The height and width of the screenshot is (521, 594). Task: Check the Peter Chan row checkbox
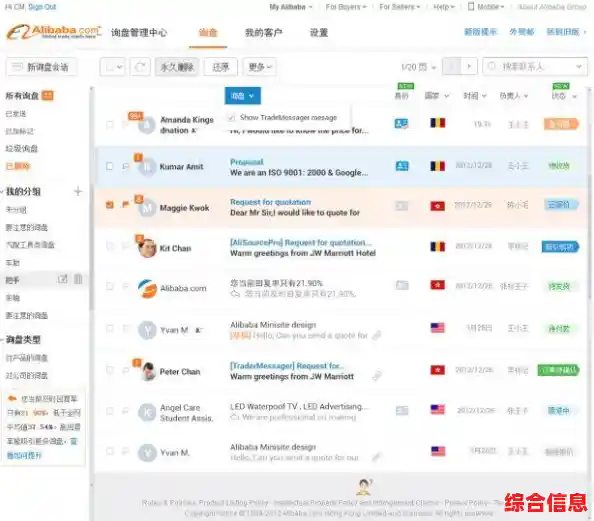(110, 370)
